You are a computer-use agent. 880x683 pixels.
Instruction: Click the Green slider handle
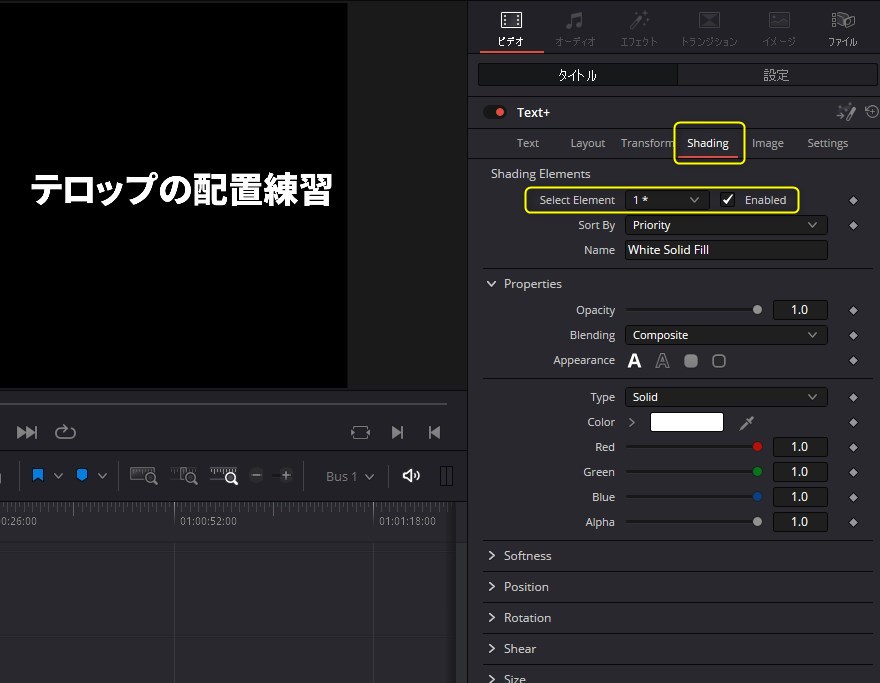(x=757, y=472)
